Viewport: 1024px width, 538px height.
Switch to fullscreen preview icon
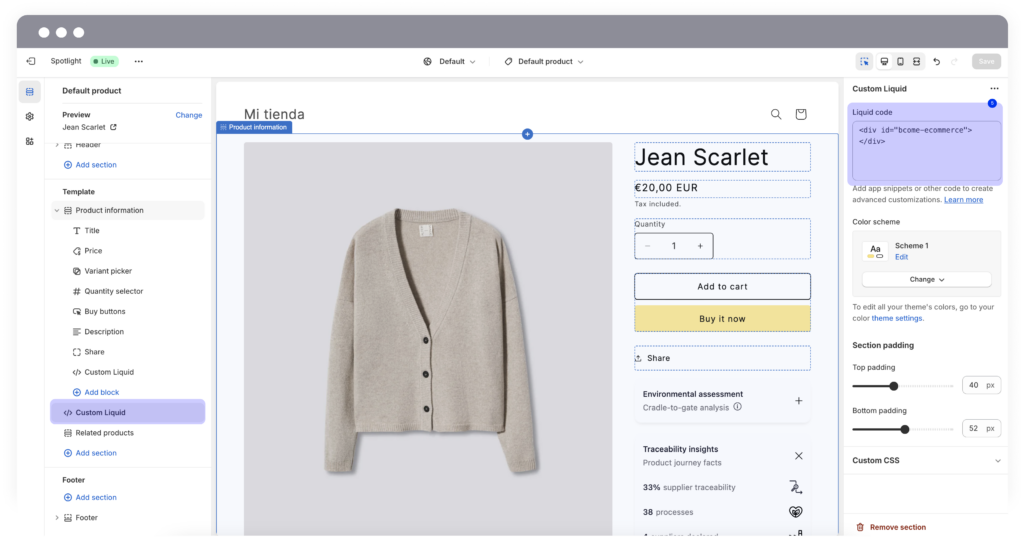point(917,61)
